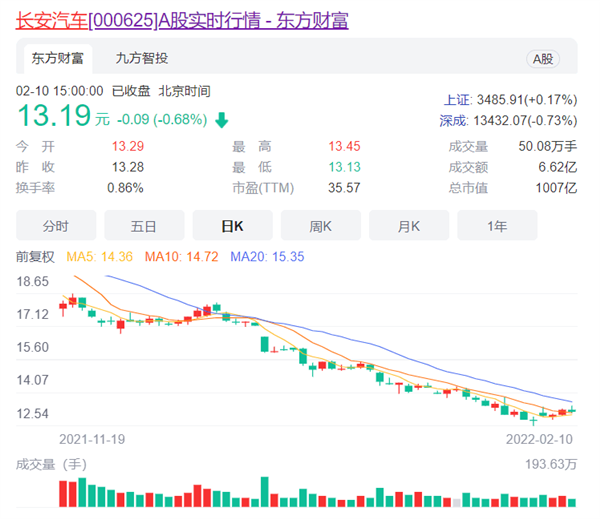This screenshot has height=519, width=600.
Task: Click the 12.54 price axis label
Action: click(x=33, y=414)
